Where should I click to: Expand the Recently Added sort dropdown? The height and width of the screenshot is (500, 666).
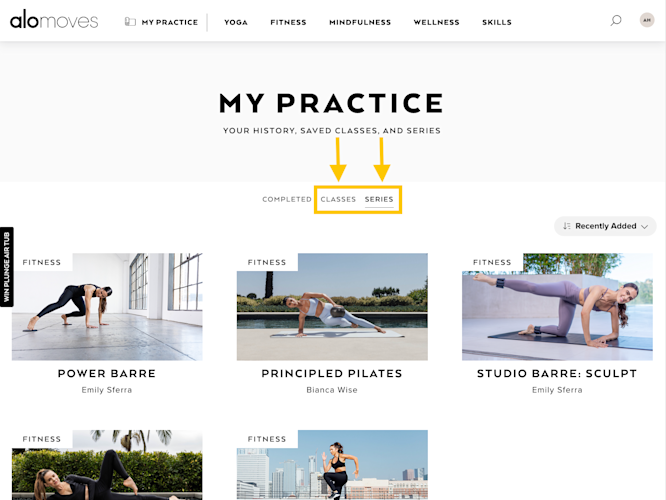(605, 226)
